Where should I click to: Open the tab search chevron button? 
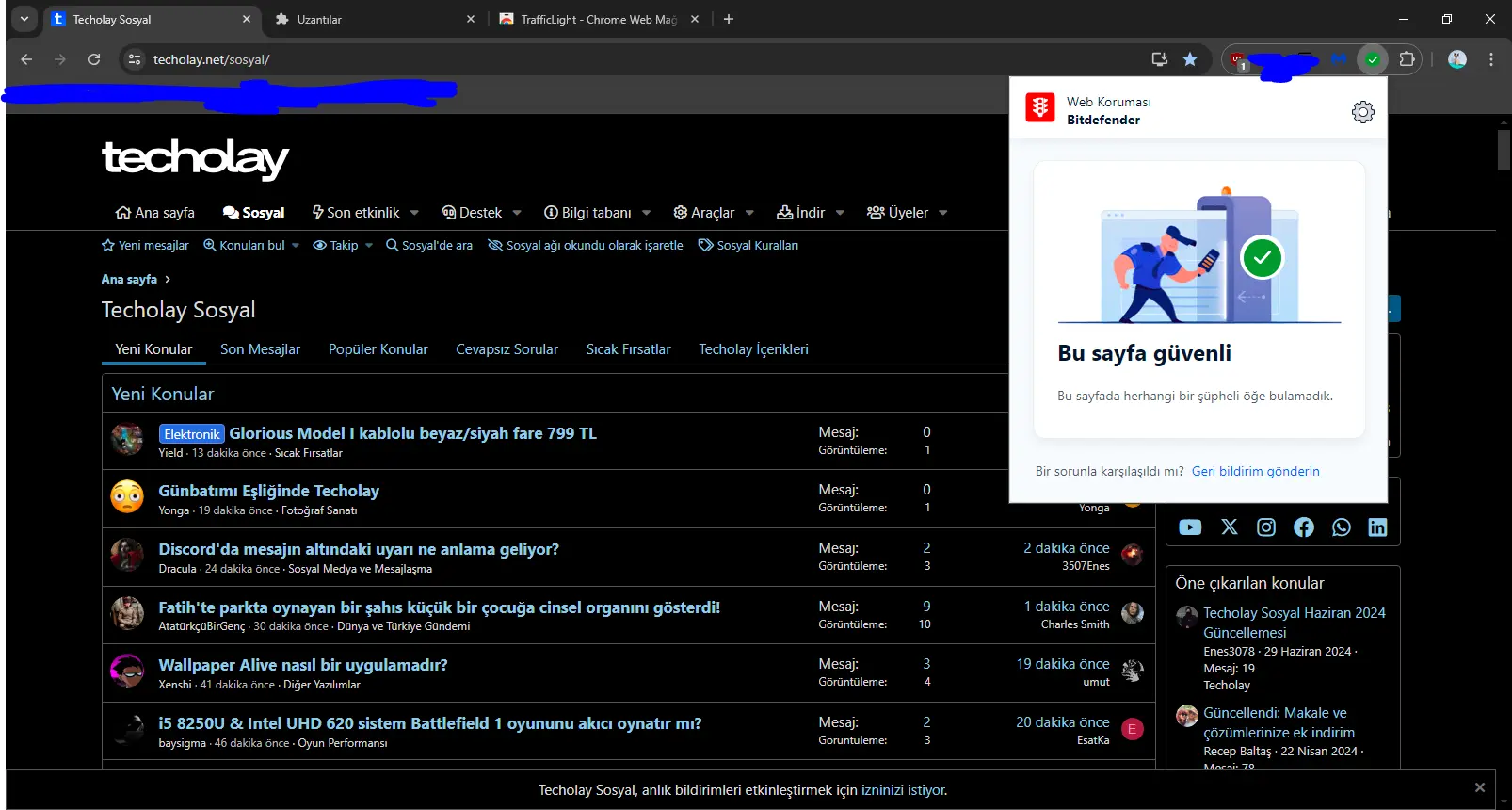pos(24,19)
